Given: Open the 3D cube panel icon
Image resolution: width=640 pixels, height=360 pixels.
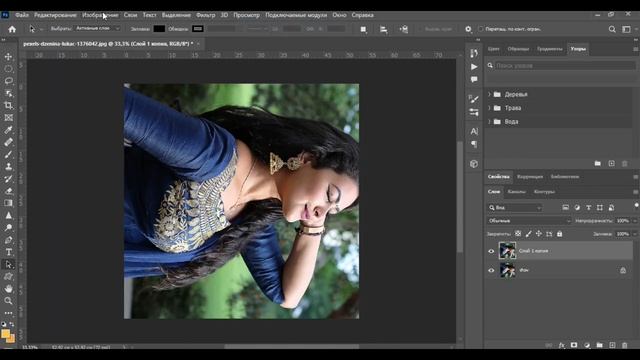Looking at the screenshot, I should click(x=474, y=164).
